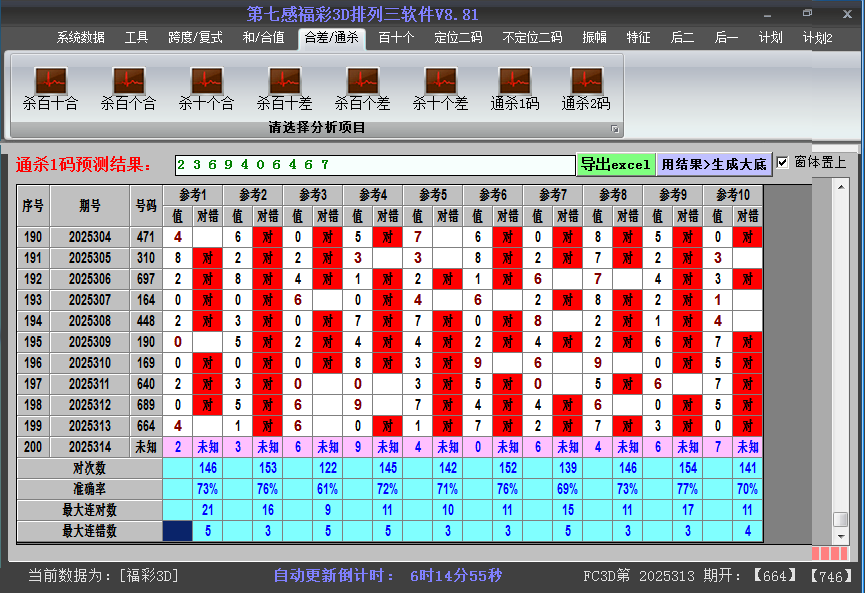
Task: Toggle the 窗体置上 checkbox
Action: 783,163
